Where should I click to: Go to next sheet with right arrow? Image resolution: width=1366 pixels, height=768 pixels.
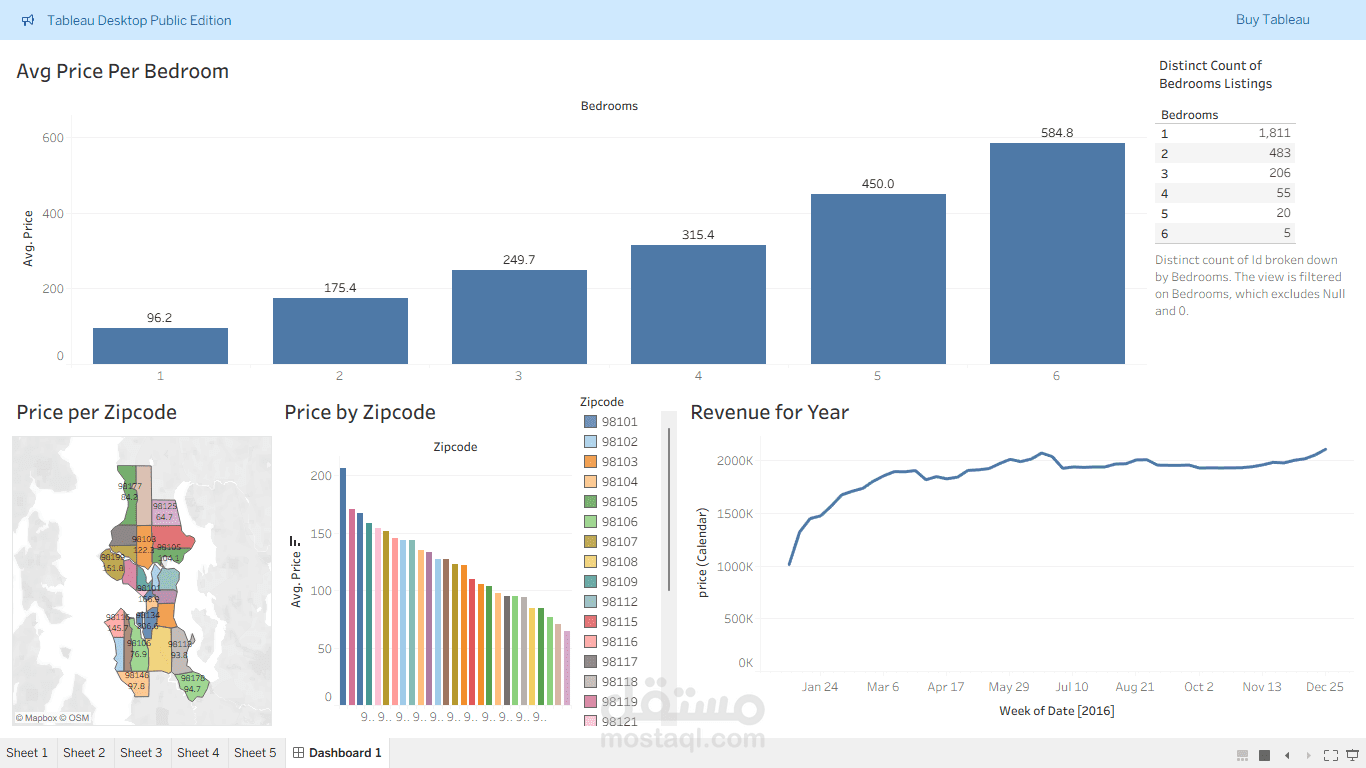click(x=1309, y=754)
